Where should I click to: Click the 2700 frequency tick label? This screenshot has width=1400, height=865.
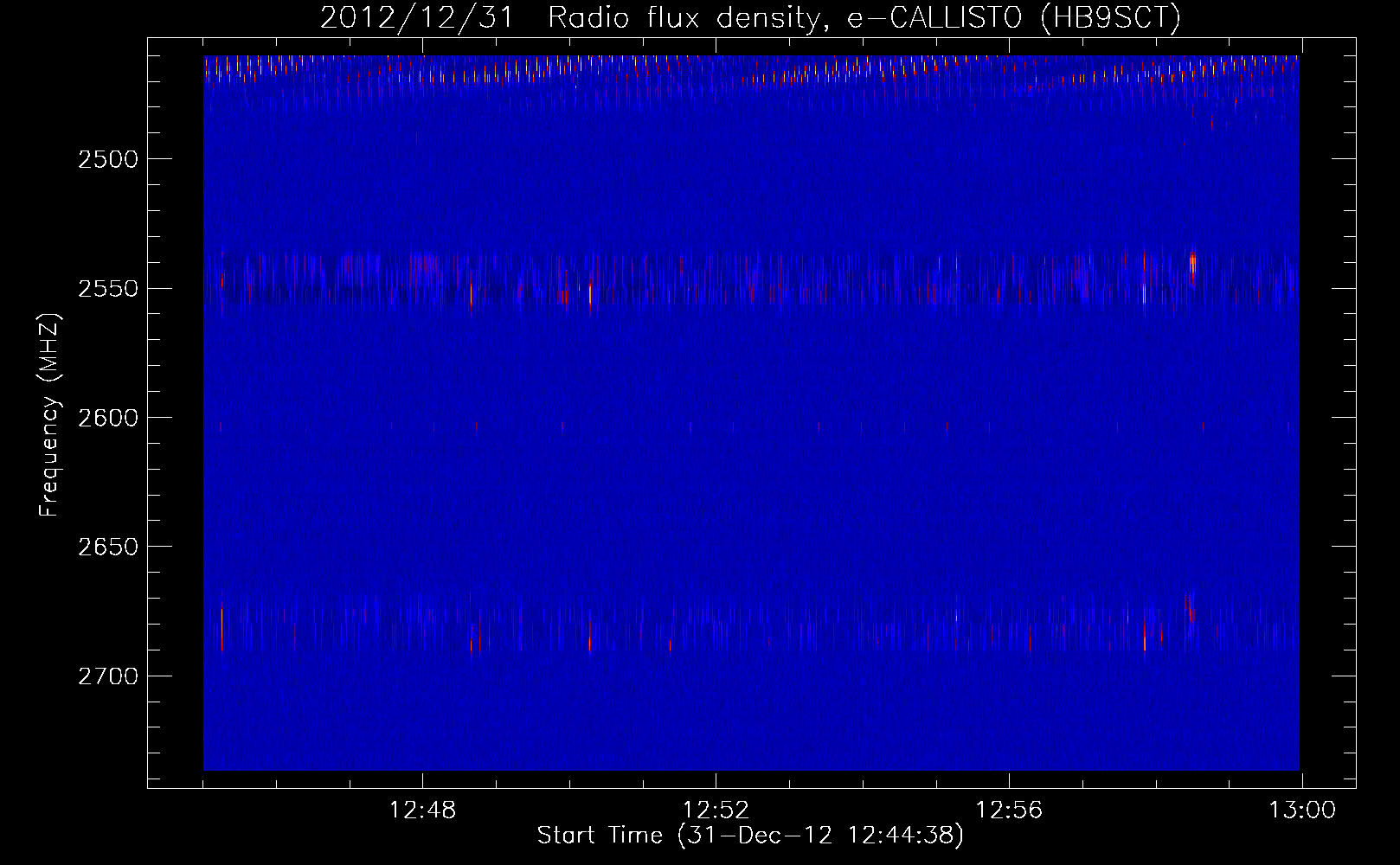[107, 676]
